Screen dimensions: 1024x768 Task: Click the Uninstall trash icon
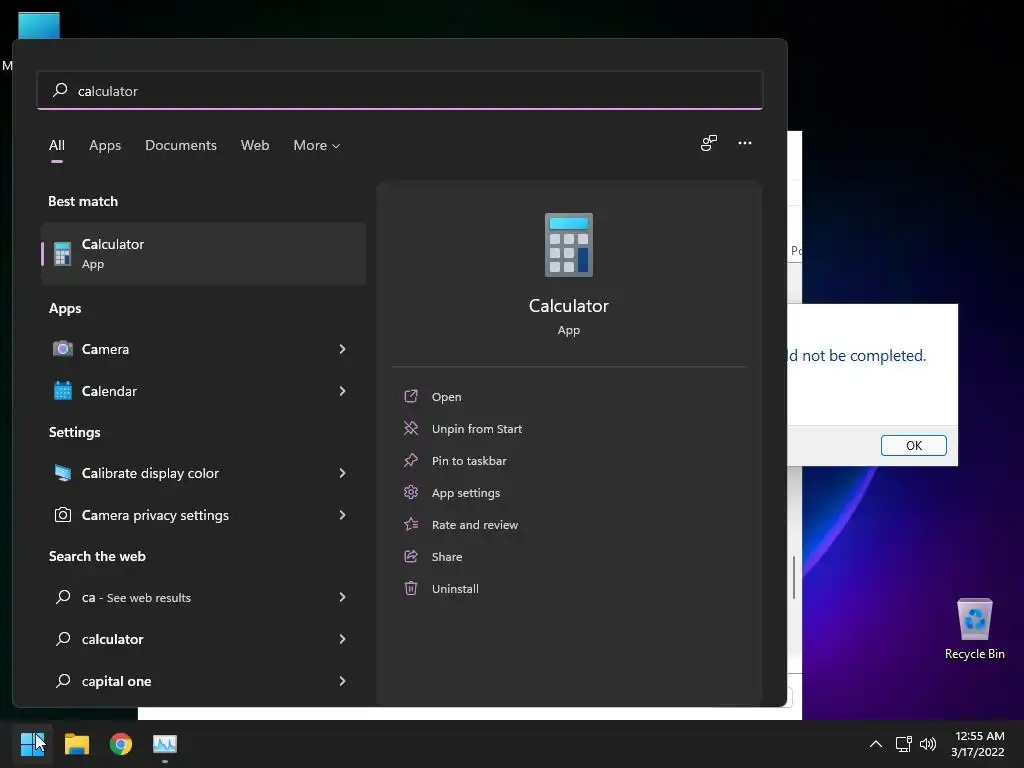[x=411, y=588]
